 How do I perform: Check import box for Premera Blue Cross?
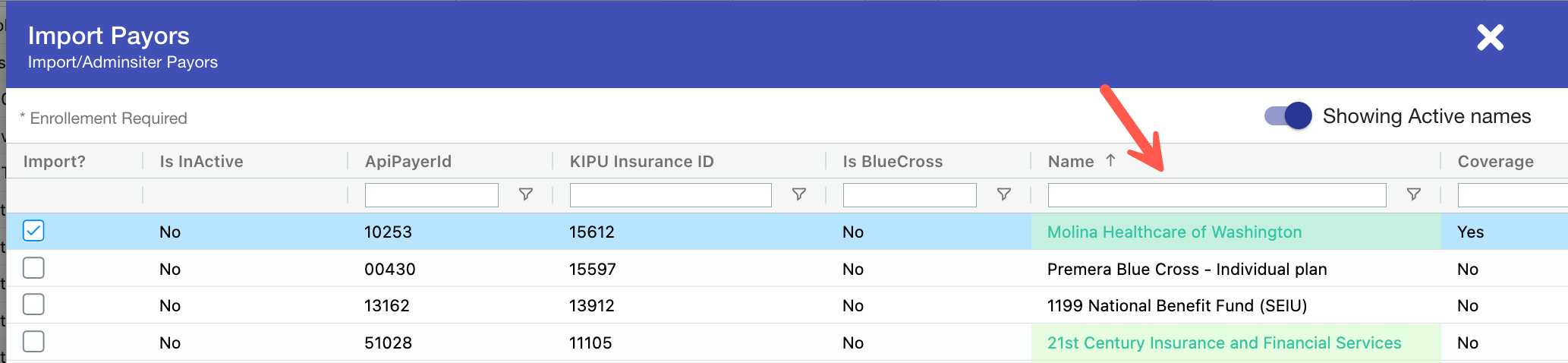[33, 268]
